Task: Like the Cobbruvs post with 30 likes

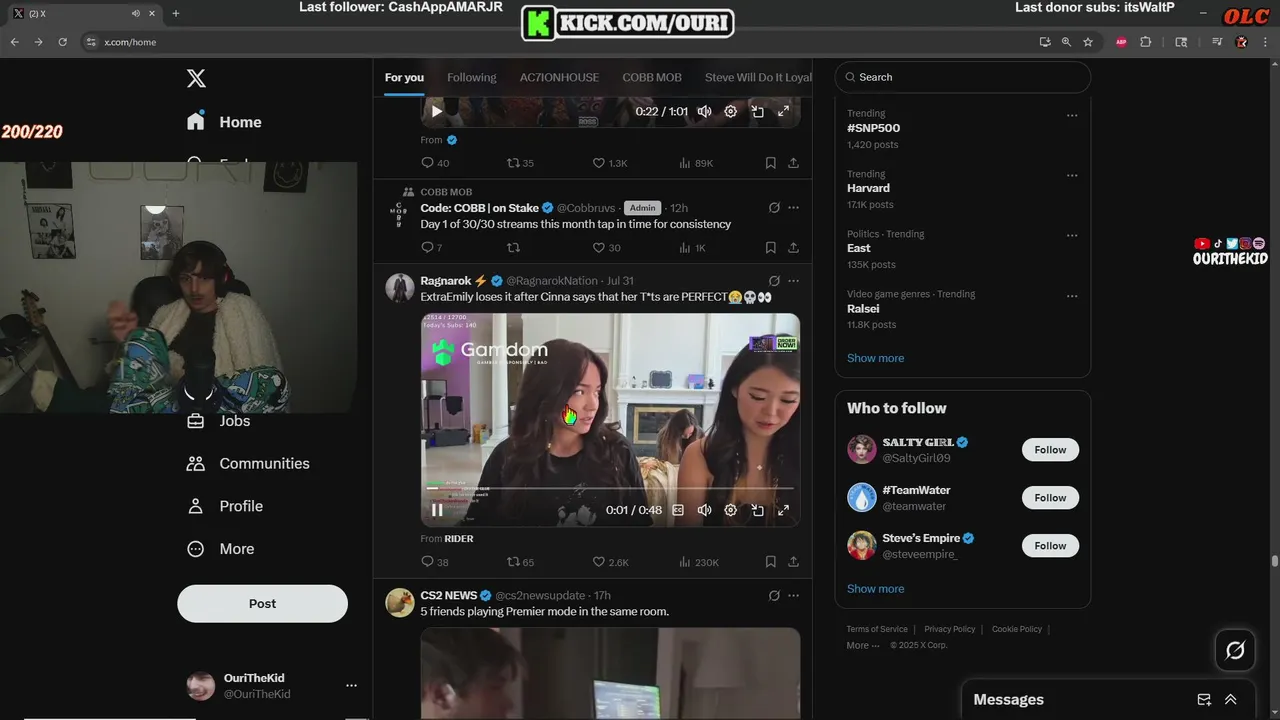Action: coord(607,247)
